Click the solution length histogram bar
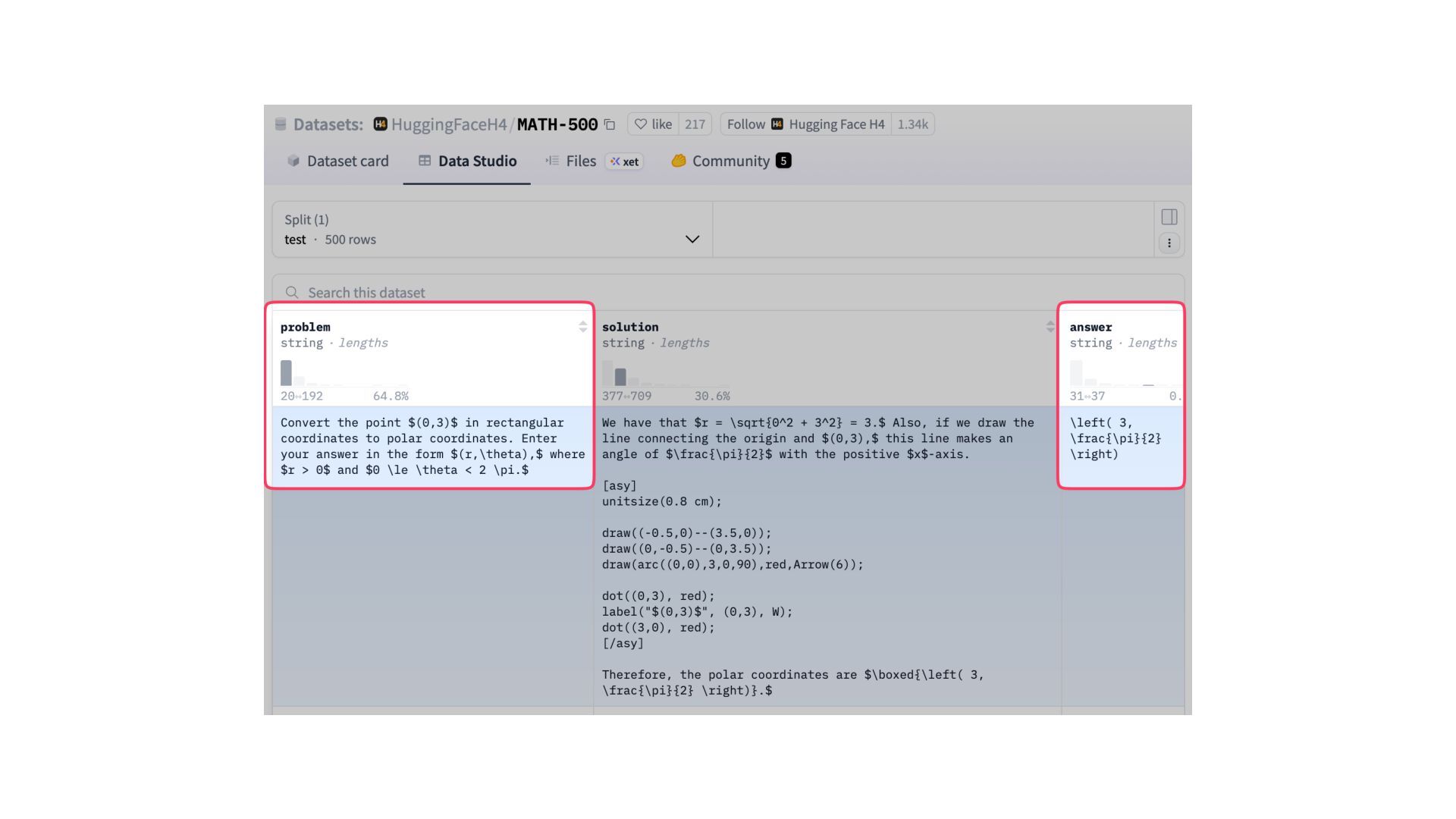 point(620,377)
